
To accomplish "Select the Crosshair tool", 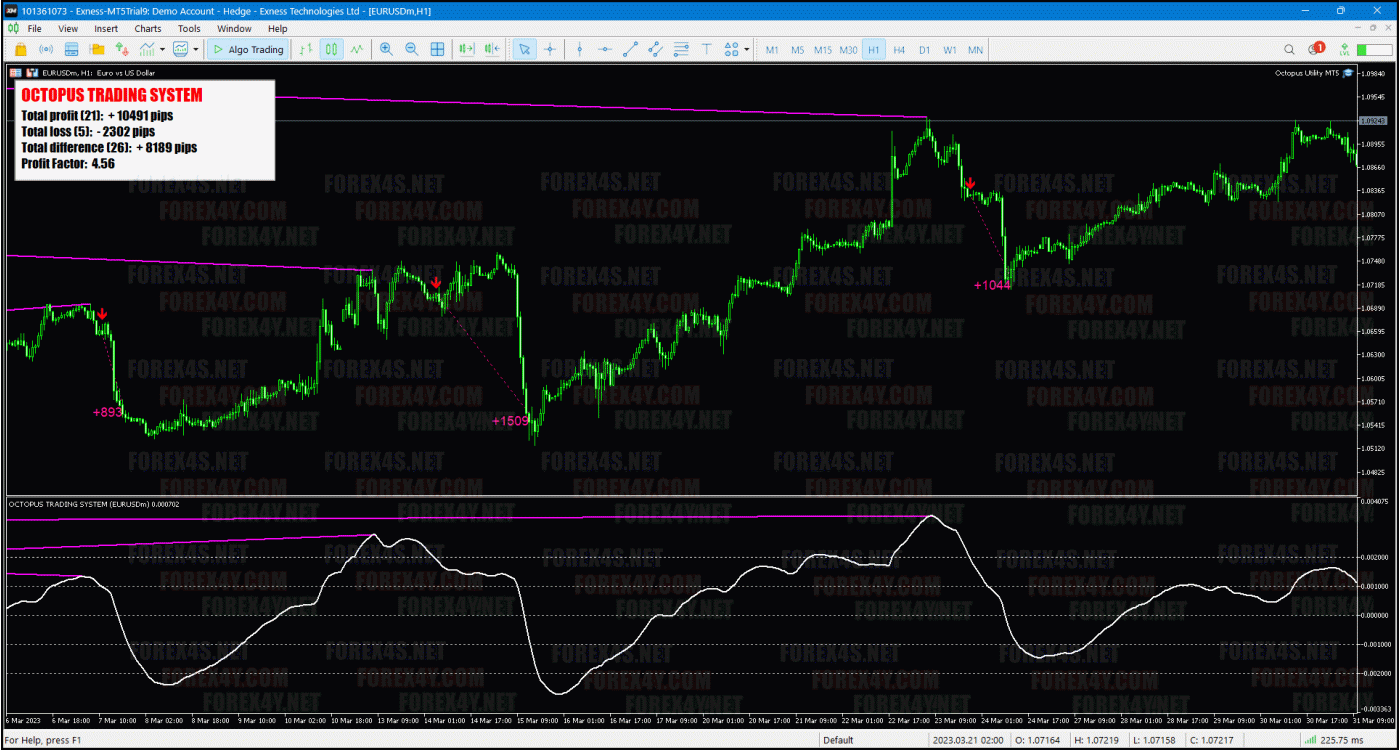I will pyautogui.click(x=550, y=48).
